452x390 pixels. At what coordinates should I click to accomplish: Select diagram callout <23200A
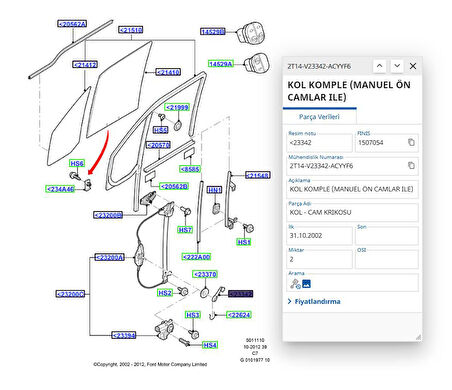click(x=110, y=257)
